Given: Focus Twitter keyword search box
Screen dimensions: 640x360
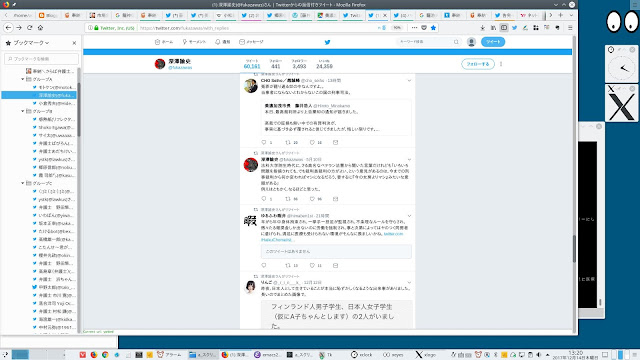Looking at the screenshot, I should [429, 42].
